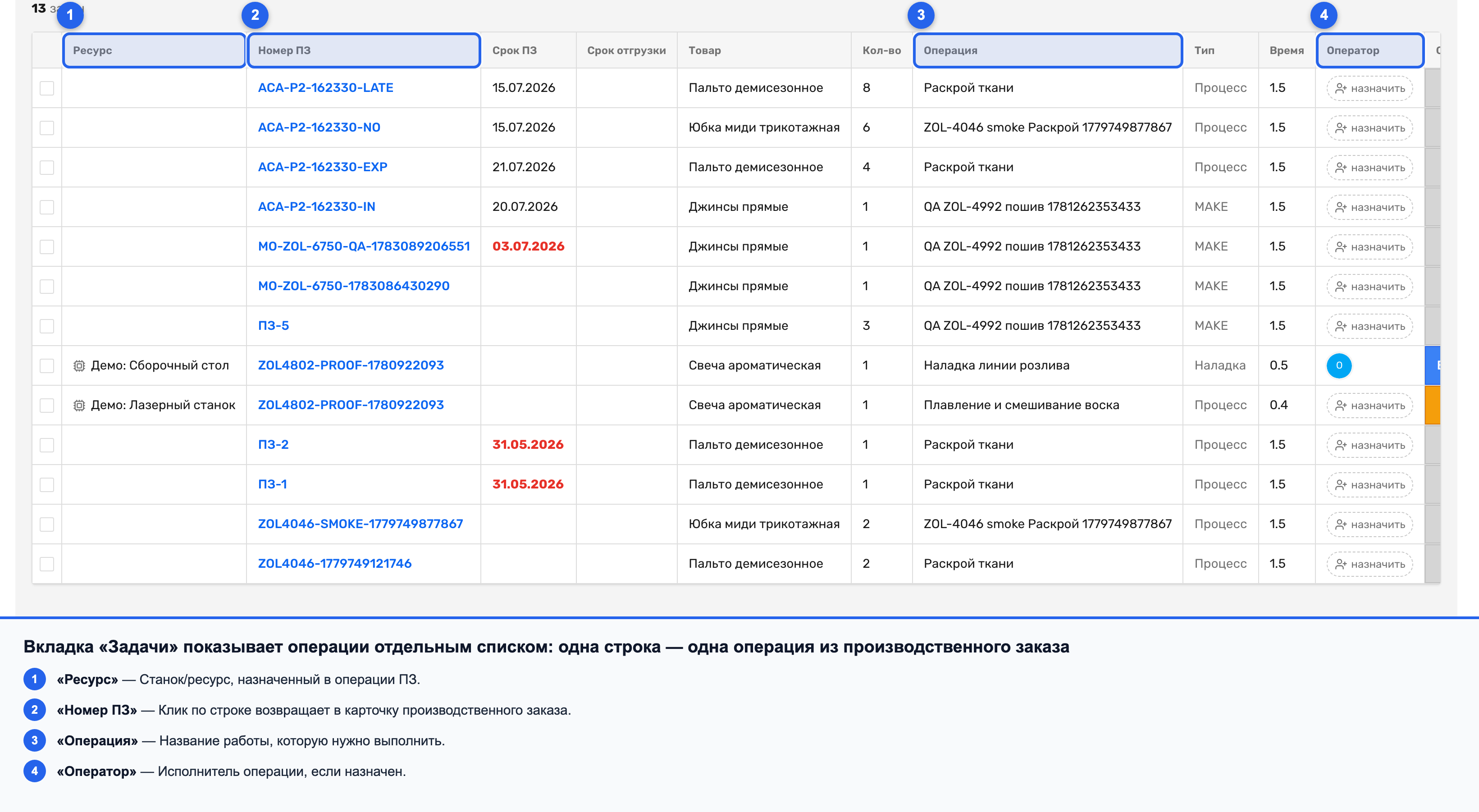Click назначить in the ПЗ-5 row
This screenshot has height=812, width=1479.
point(1369,326)
